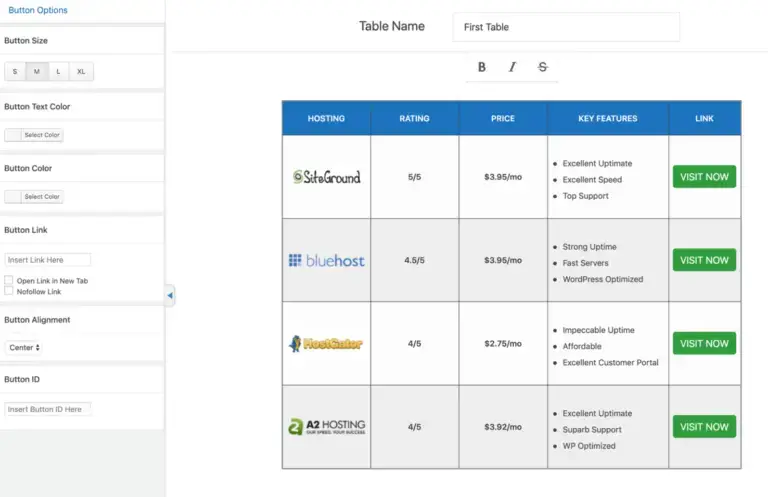
Task: Click the WordPress Optimized feature text
Action: coord(602,279)
